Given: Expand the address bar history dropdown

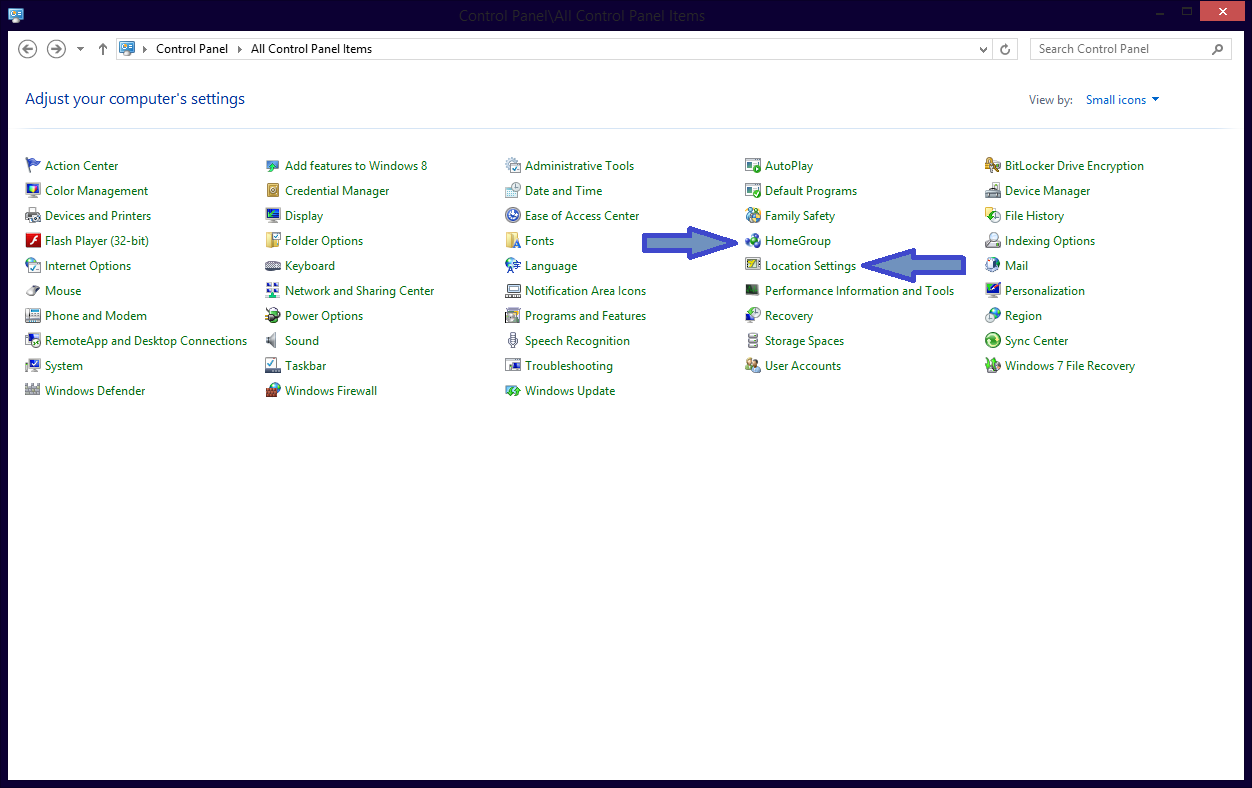Looking at the screenshot, I should coord(985,49).
